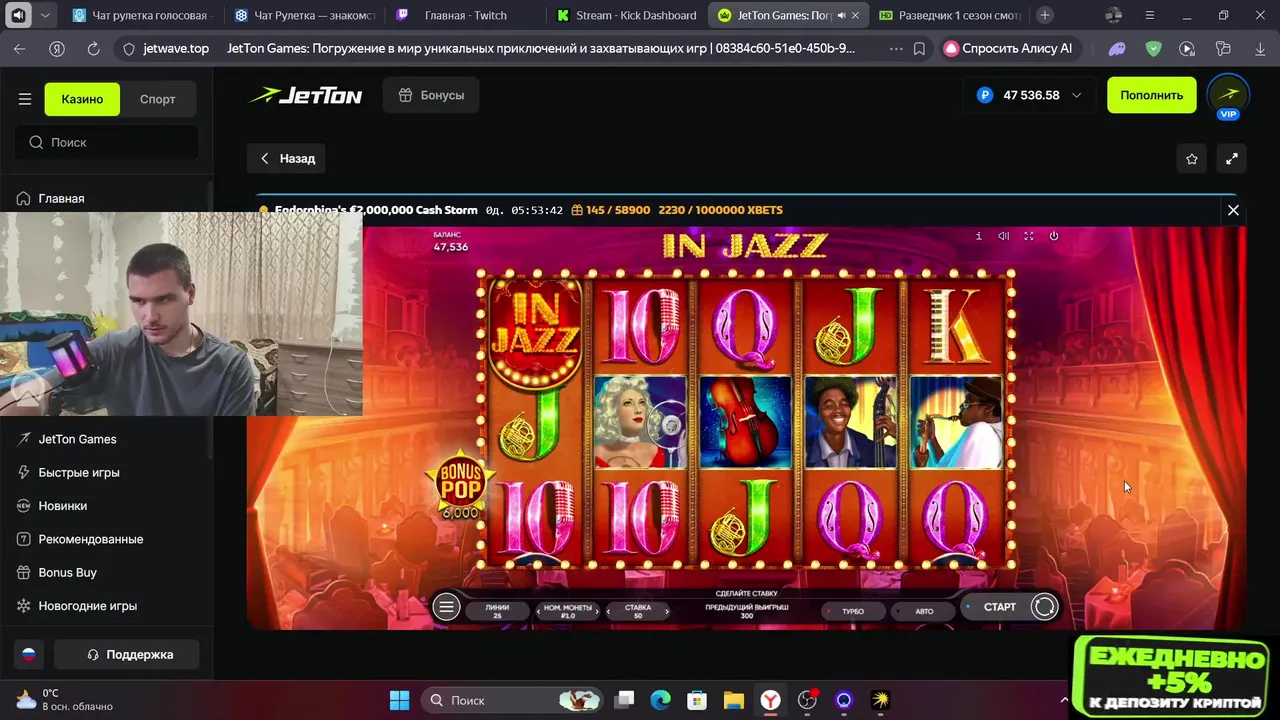Click the video player extension icon
The height and width of the screenshot is (720, 1280).
1187,48
